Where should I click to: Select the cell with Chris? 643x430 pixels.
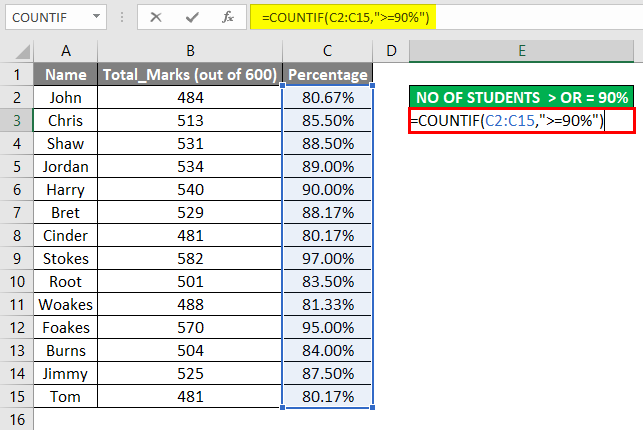(x=66, y=121)
